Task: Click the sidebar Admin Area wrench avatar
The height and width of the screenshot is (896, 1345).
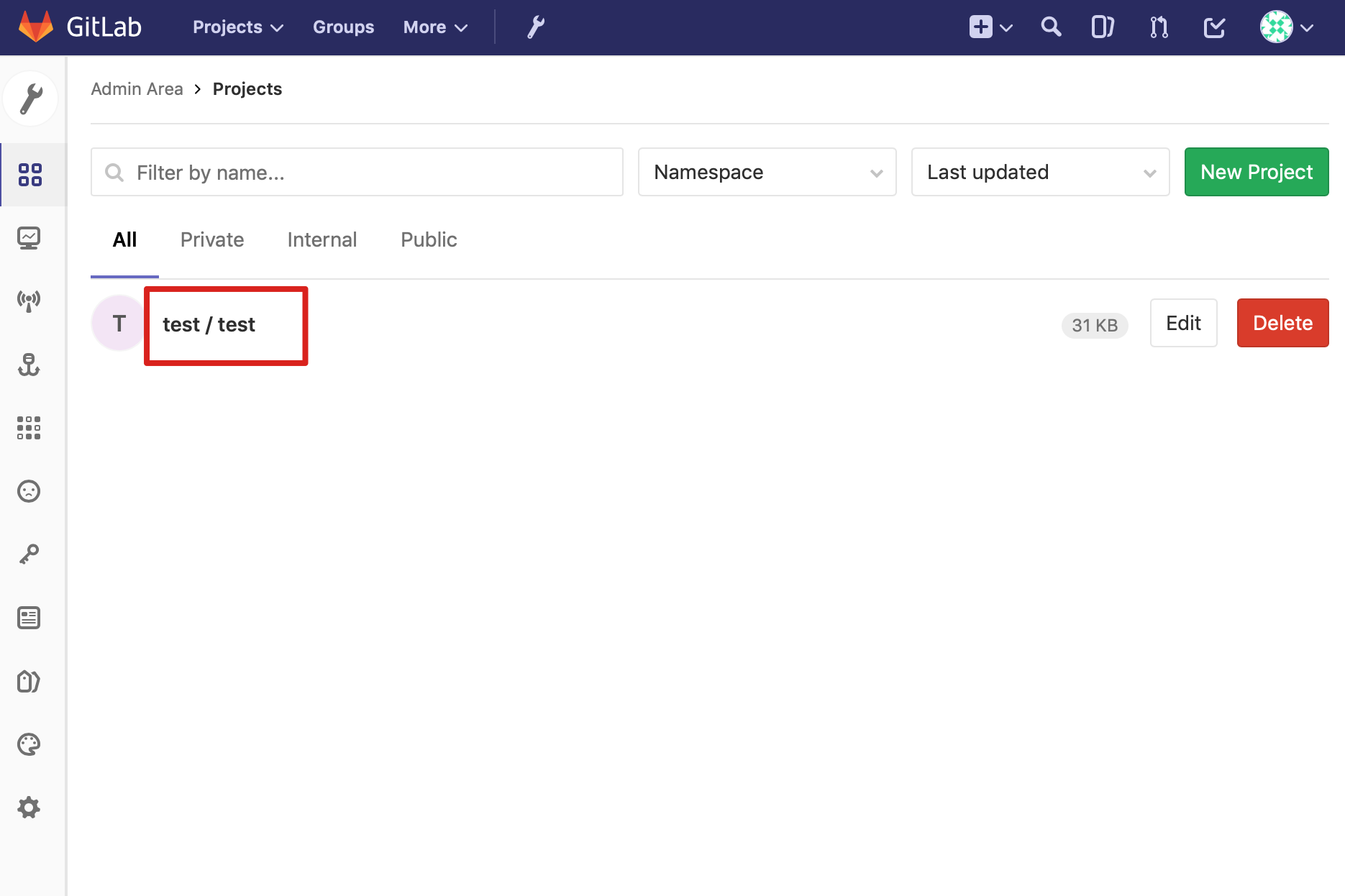Action: (30, 99)
